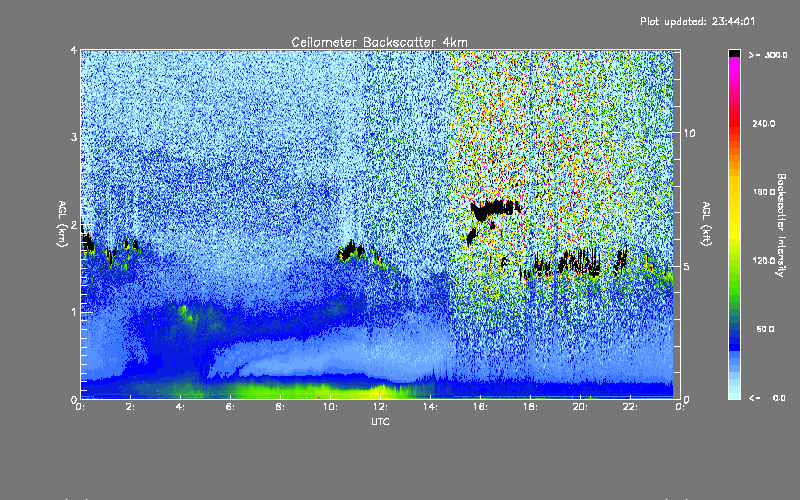Click the colorbar label '180.0'
The image size is (800, 500).
[763, 192]
